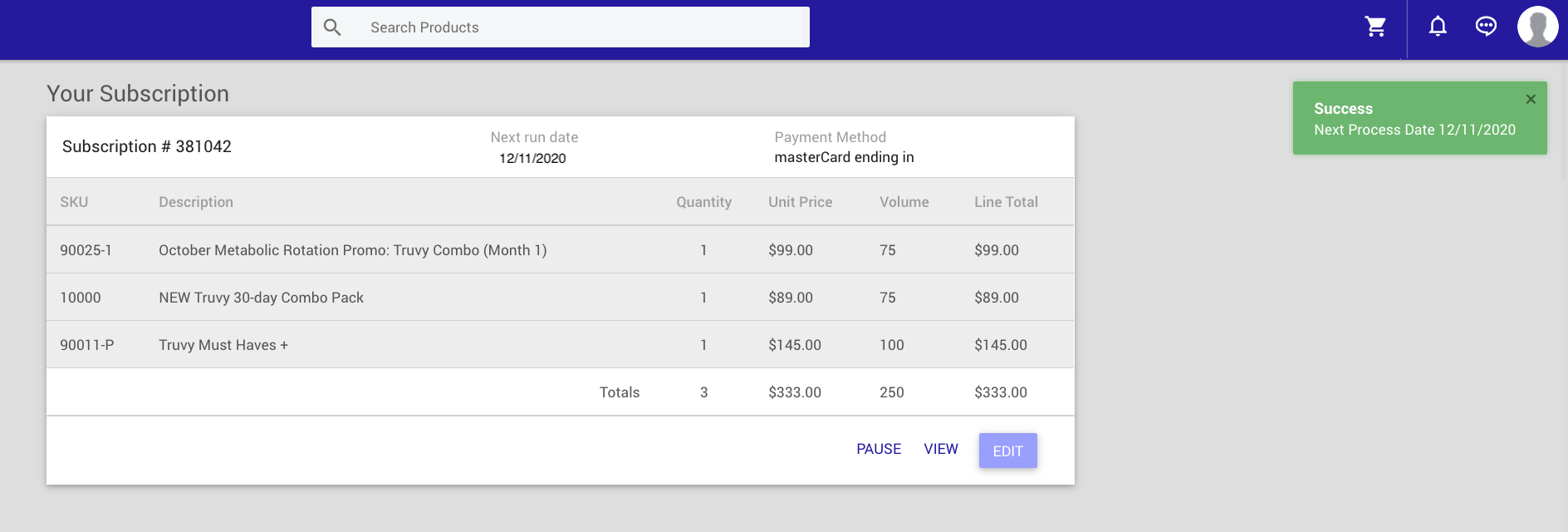1568x532 pixels.
Task: Click Your Subscription page heading
Action: point(138,93)
